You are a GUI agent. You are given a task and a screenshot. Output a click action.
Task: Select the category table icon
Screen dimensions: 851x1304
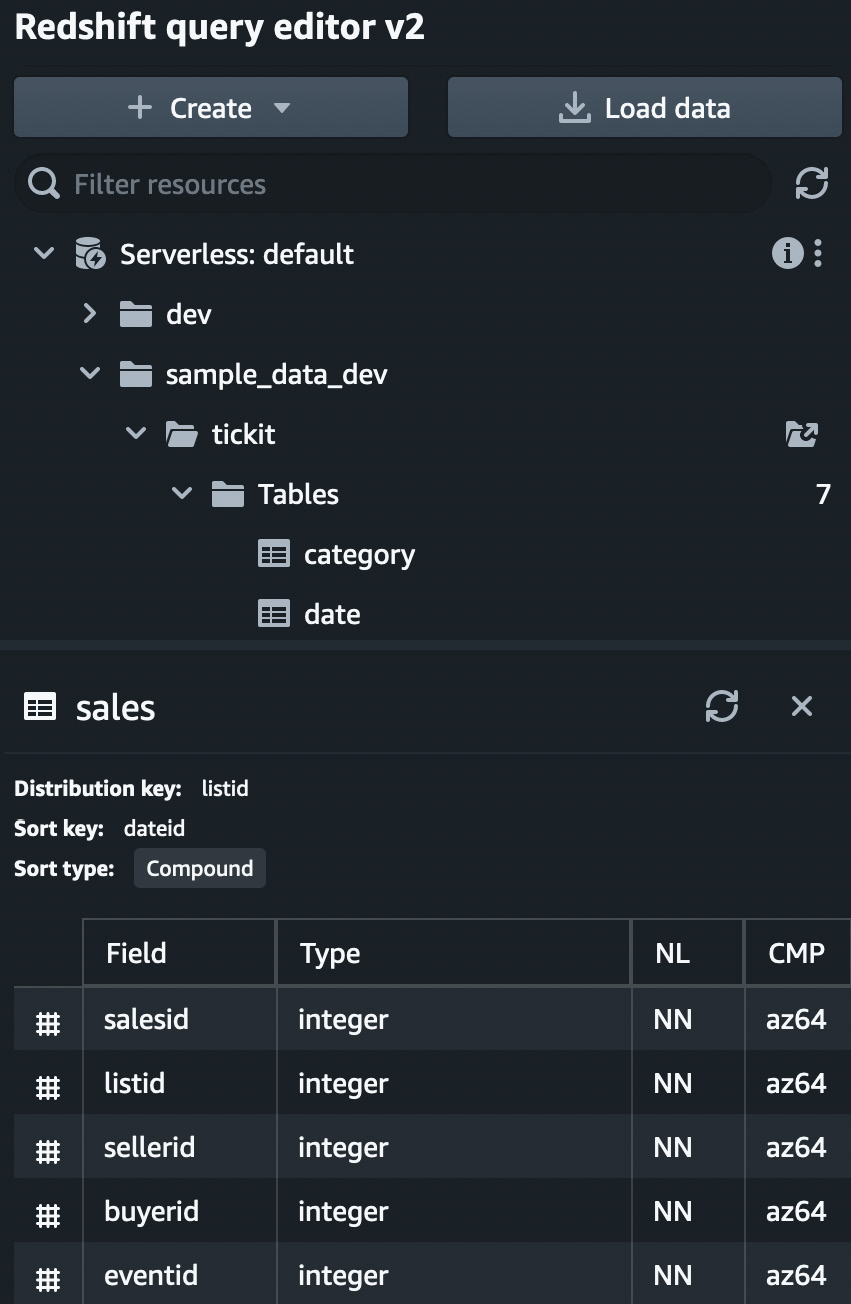tap(274, 554)
